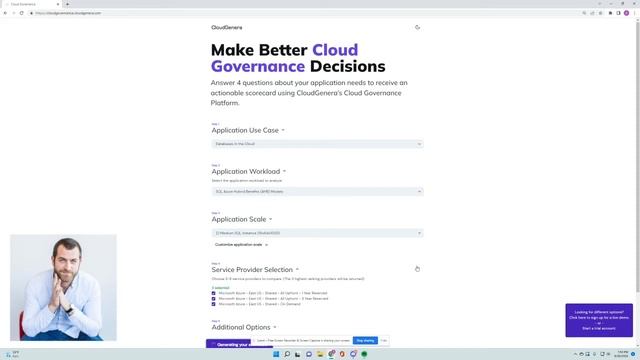
Task: Click the presenter webcam thumbnail
Action: click(x=63, y=287)
